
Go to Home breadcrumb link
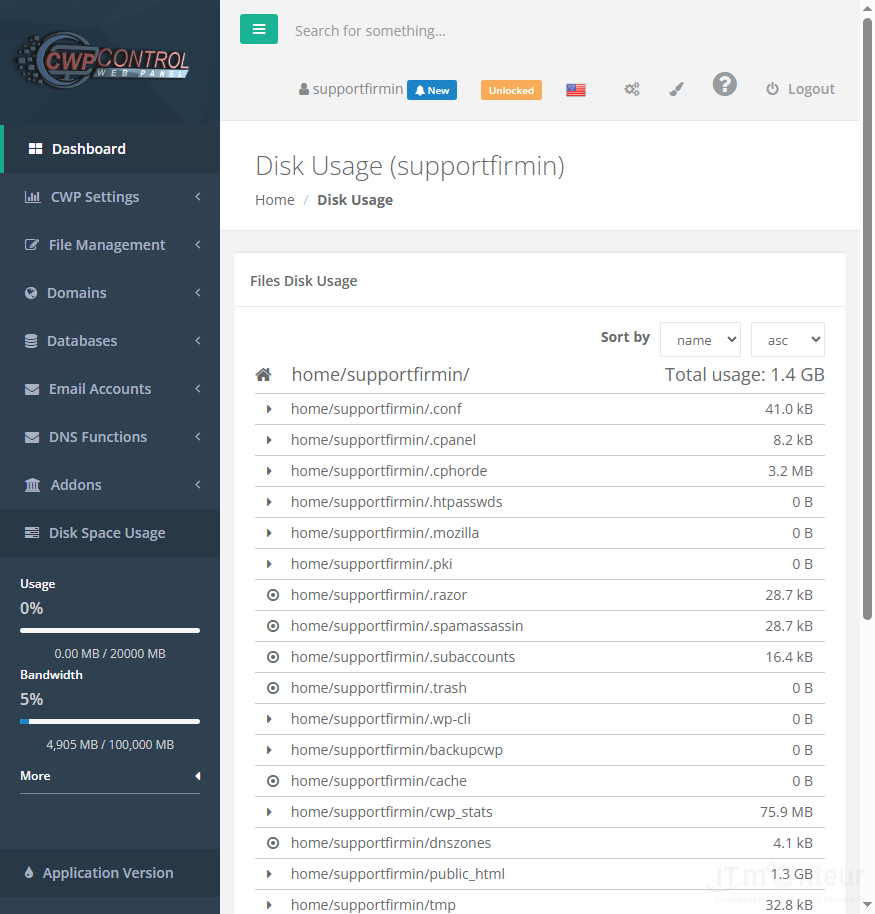(275, 200)
